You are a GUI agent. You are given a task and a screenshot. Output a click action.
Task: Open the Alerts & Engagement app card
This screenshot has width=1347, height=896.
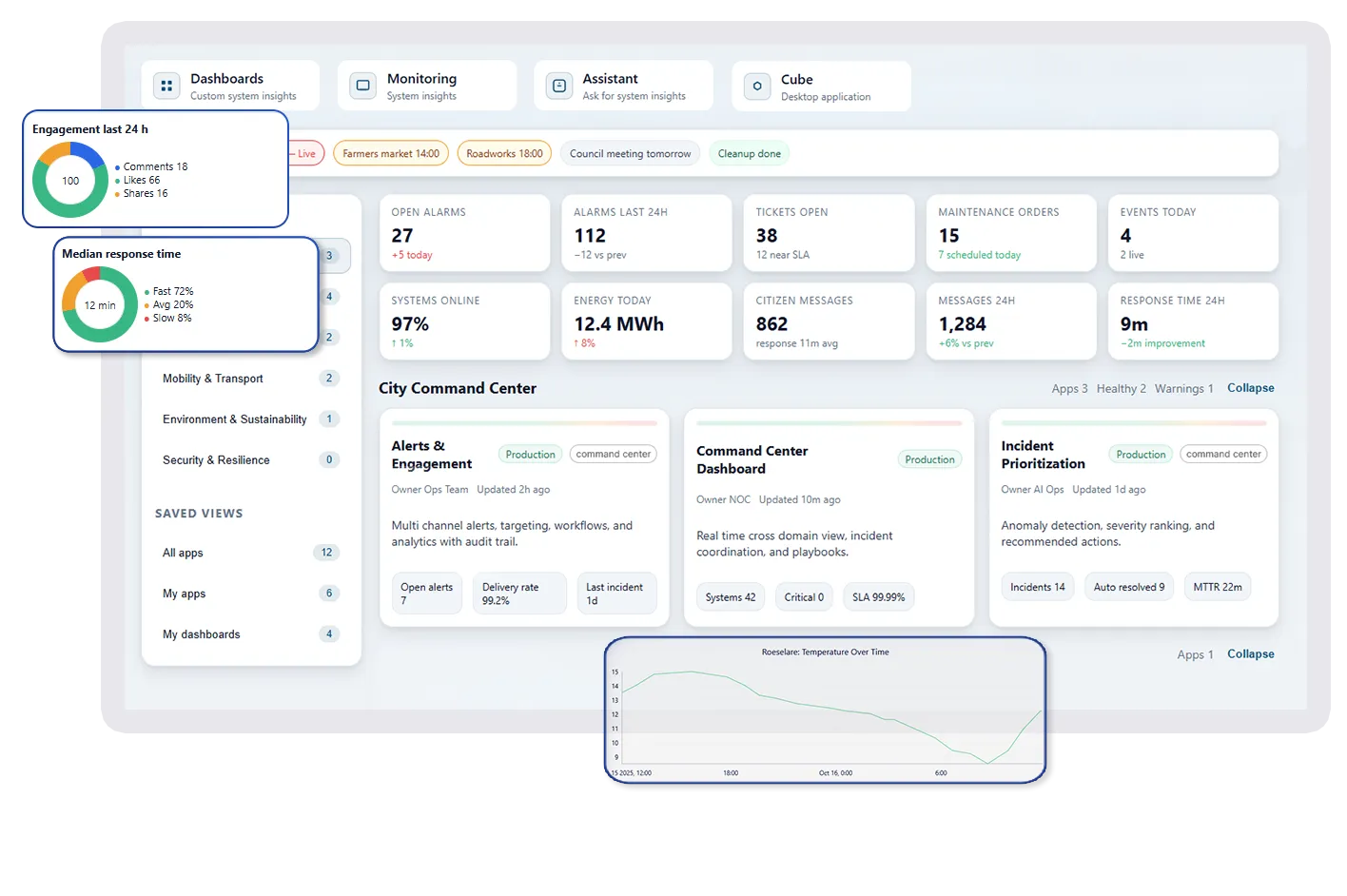(524, 517)
